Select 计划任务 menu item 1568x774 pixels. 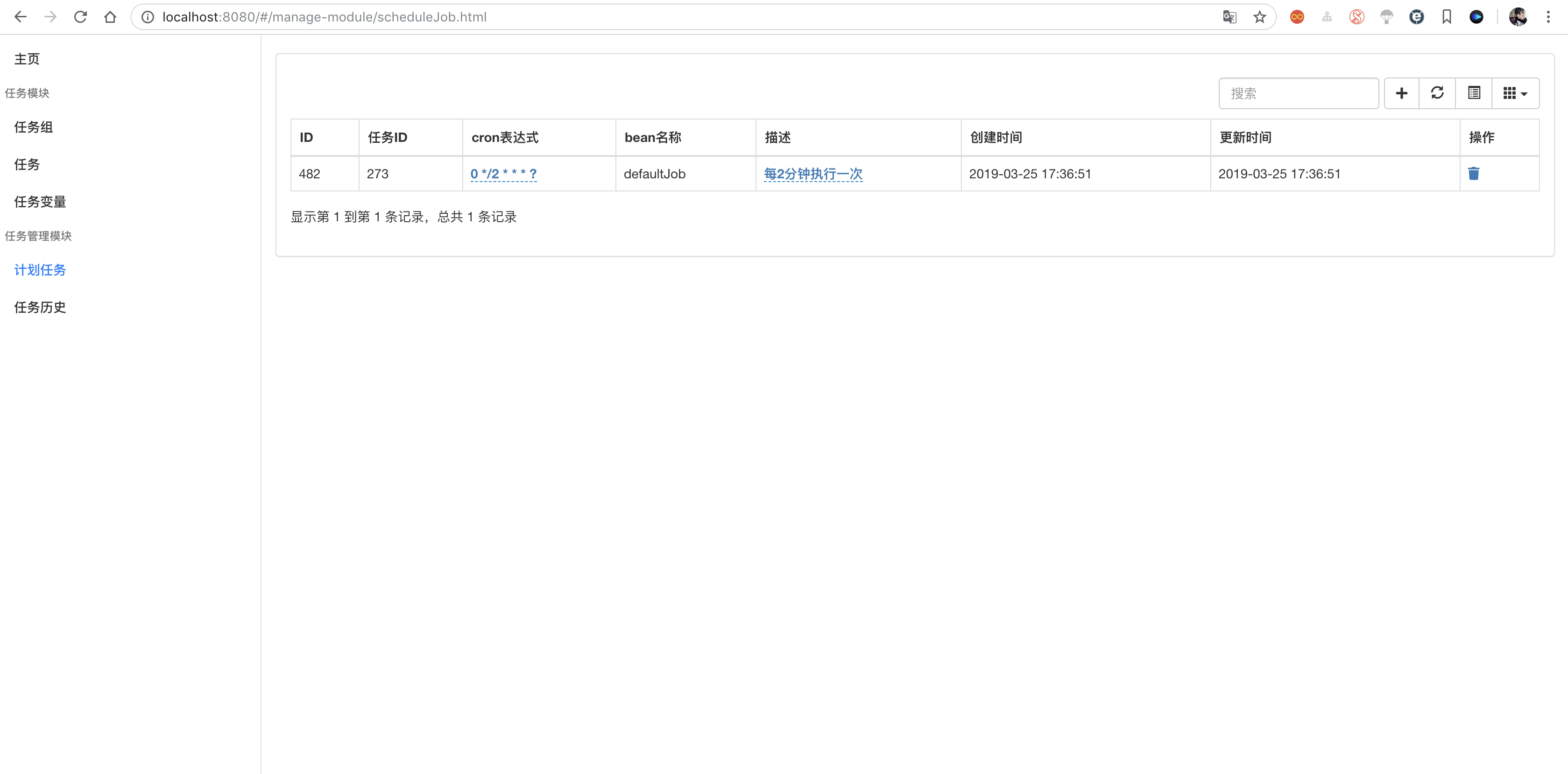coord(40,269)
